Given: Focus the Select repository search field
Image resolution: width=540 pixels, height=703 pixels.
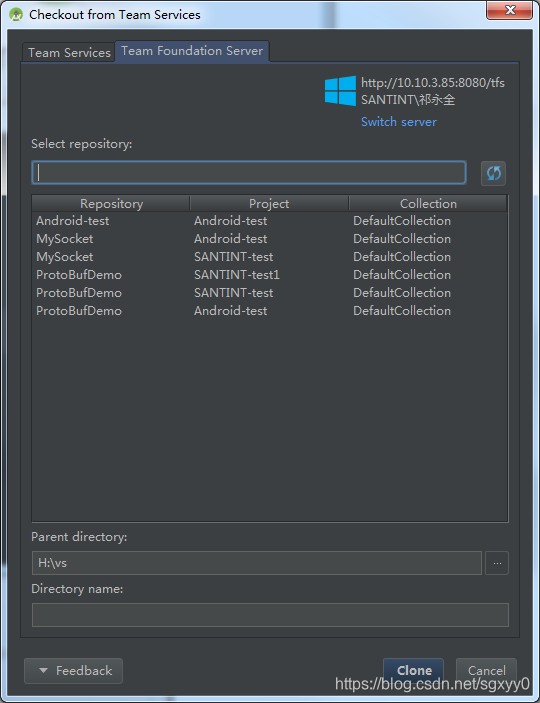Looking at the screenshot, I should (x=249, y=173).
